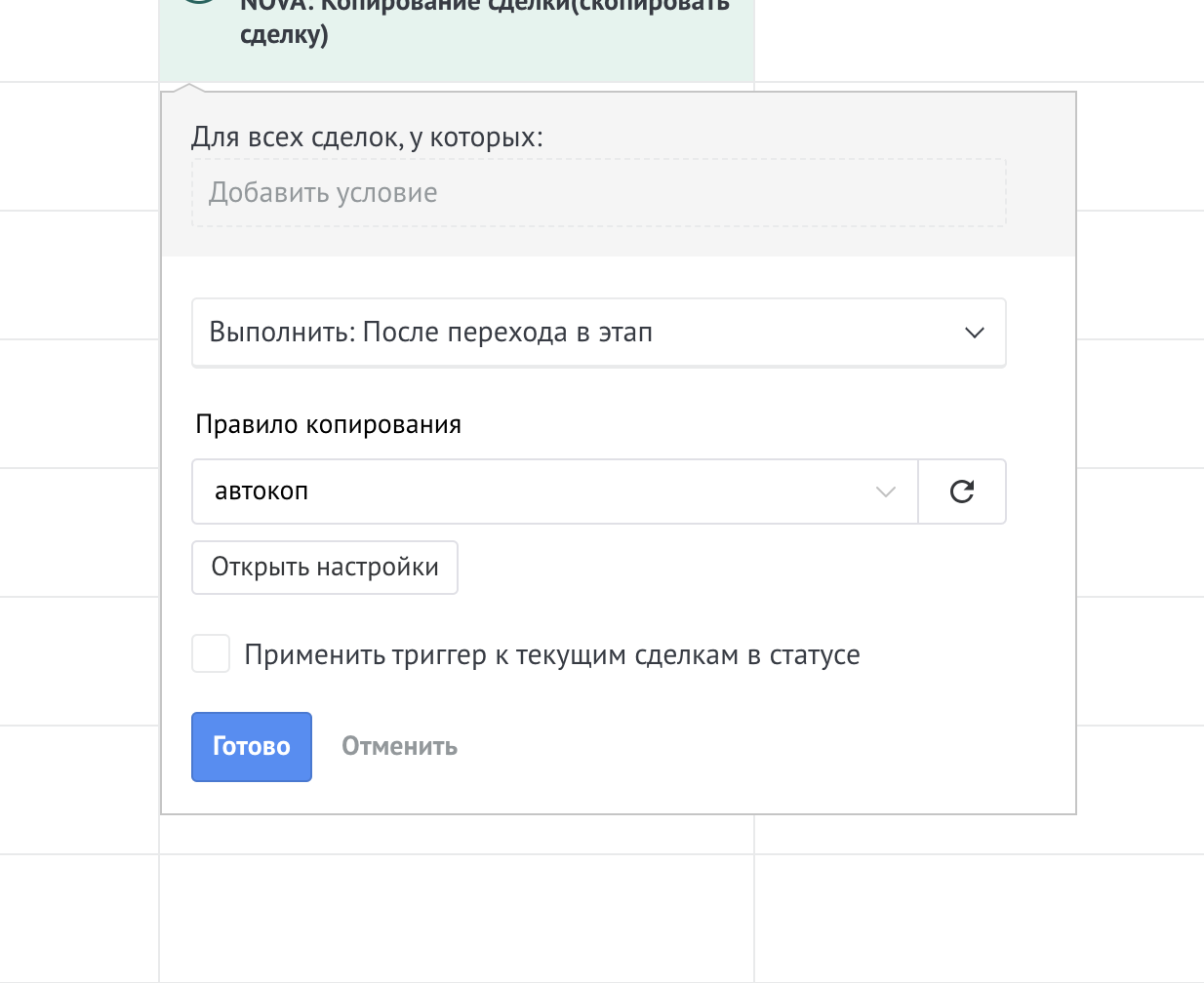Screen dimensions: 1204x983
Task: Click the Для всех сделок, у которых heading
Action: point(367,138)
